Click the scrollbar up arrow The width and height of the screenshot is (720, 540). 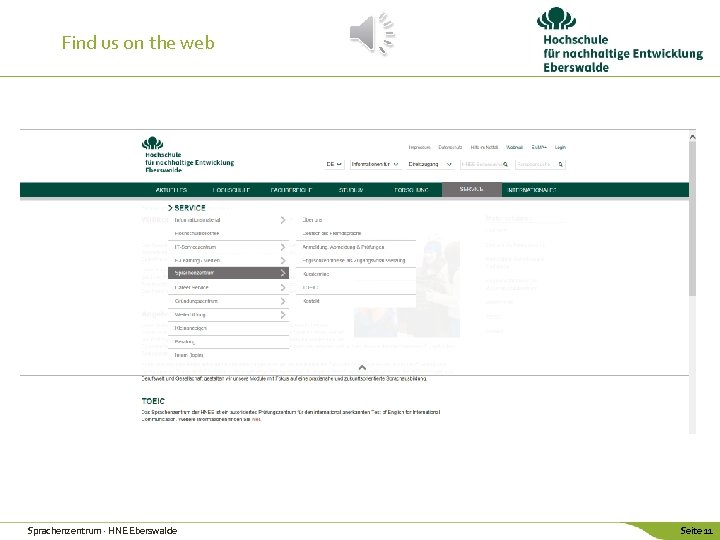point(692,137)
